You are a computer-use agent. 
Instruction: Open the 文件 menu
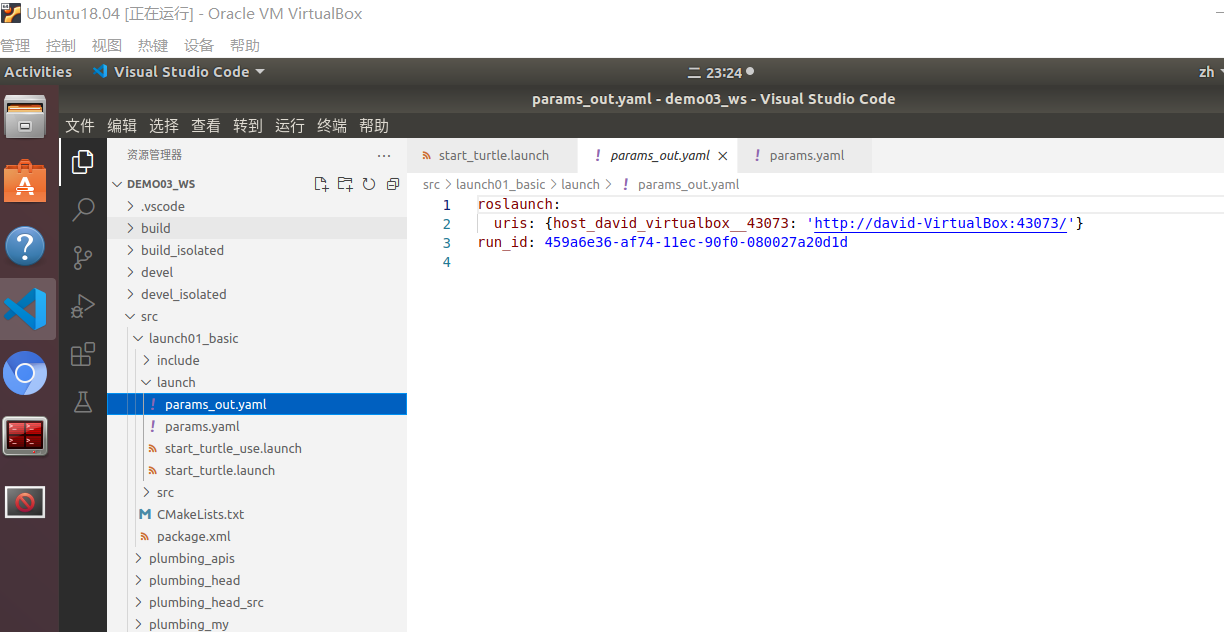click(x=80, y=126)
